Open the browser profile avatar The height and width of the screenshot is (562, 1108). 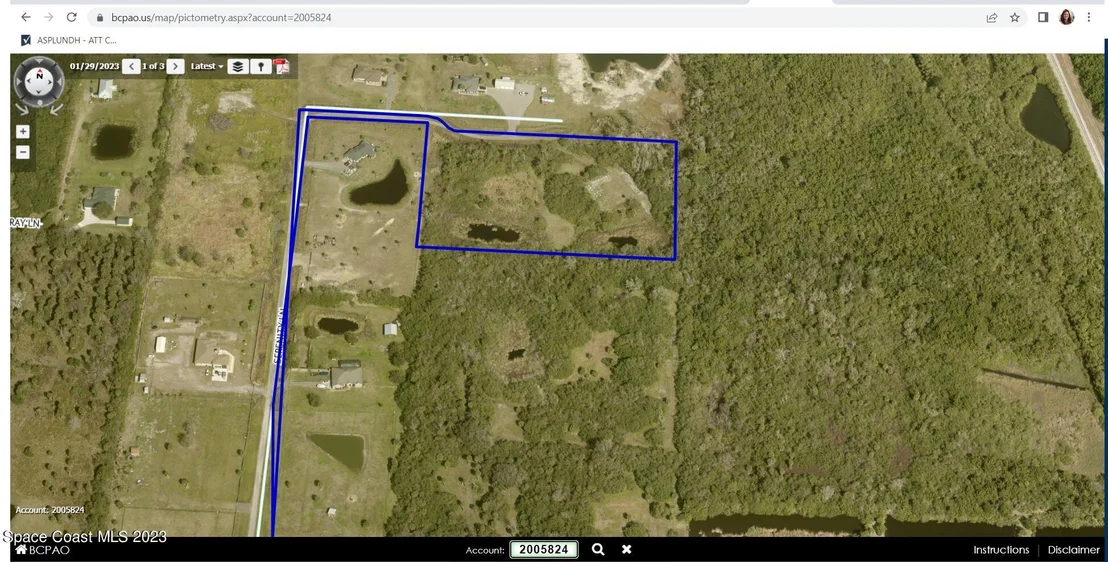[1066, 17]
